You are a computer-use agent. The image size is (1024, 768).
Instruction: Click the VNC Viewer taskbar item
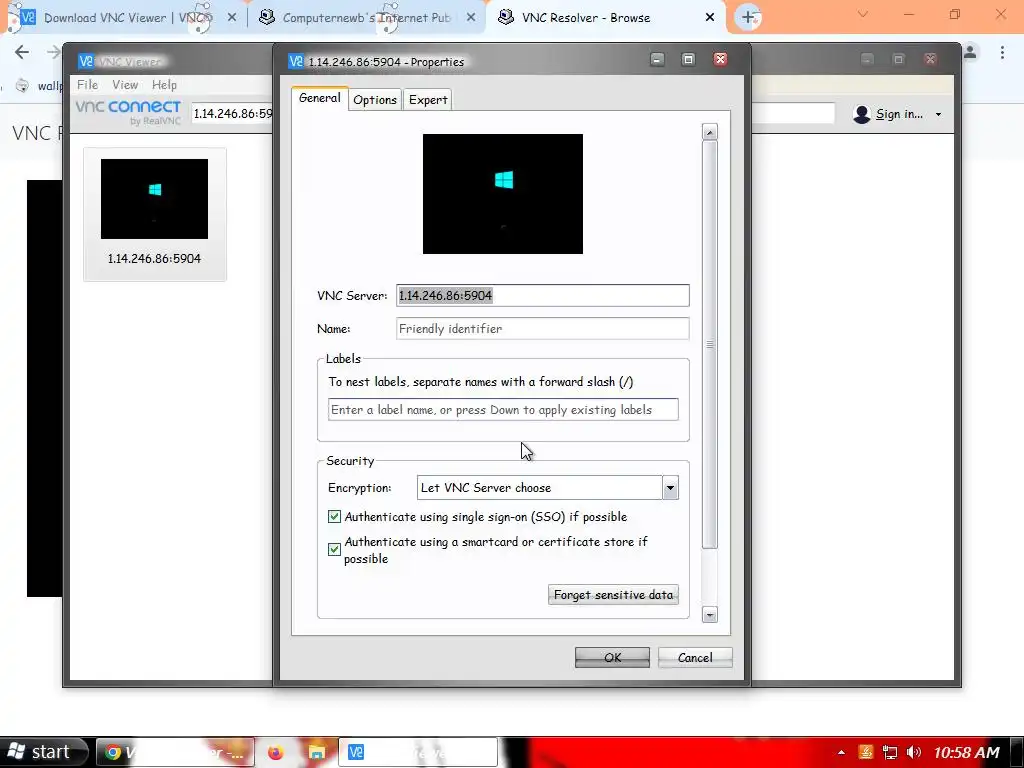418,752
